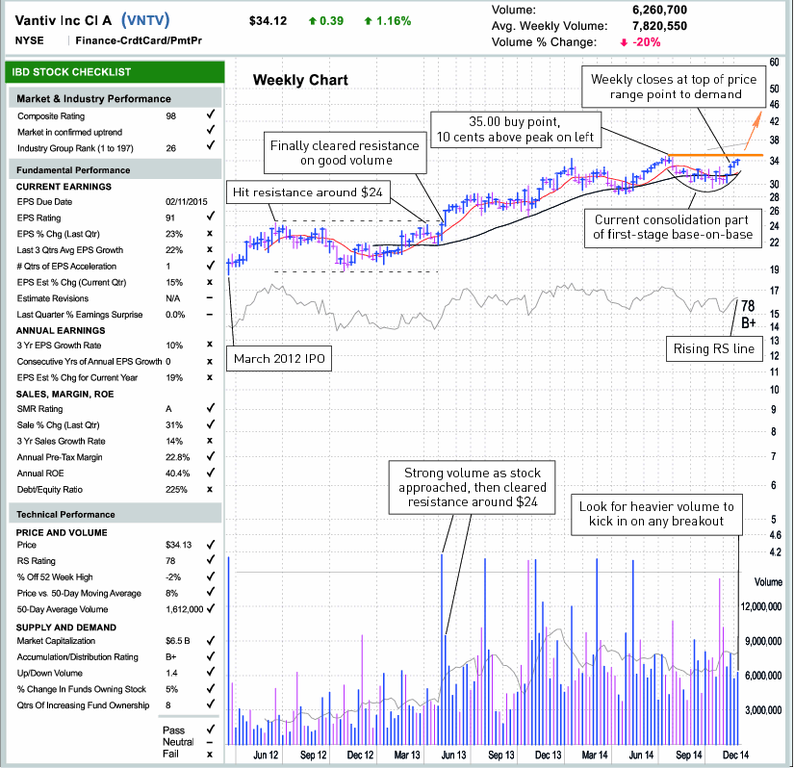Click the RS rating 78 label on chart
The image size is (794, 768).
point(748,306)
